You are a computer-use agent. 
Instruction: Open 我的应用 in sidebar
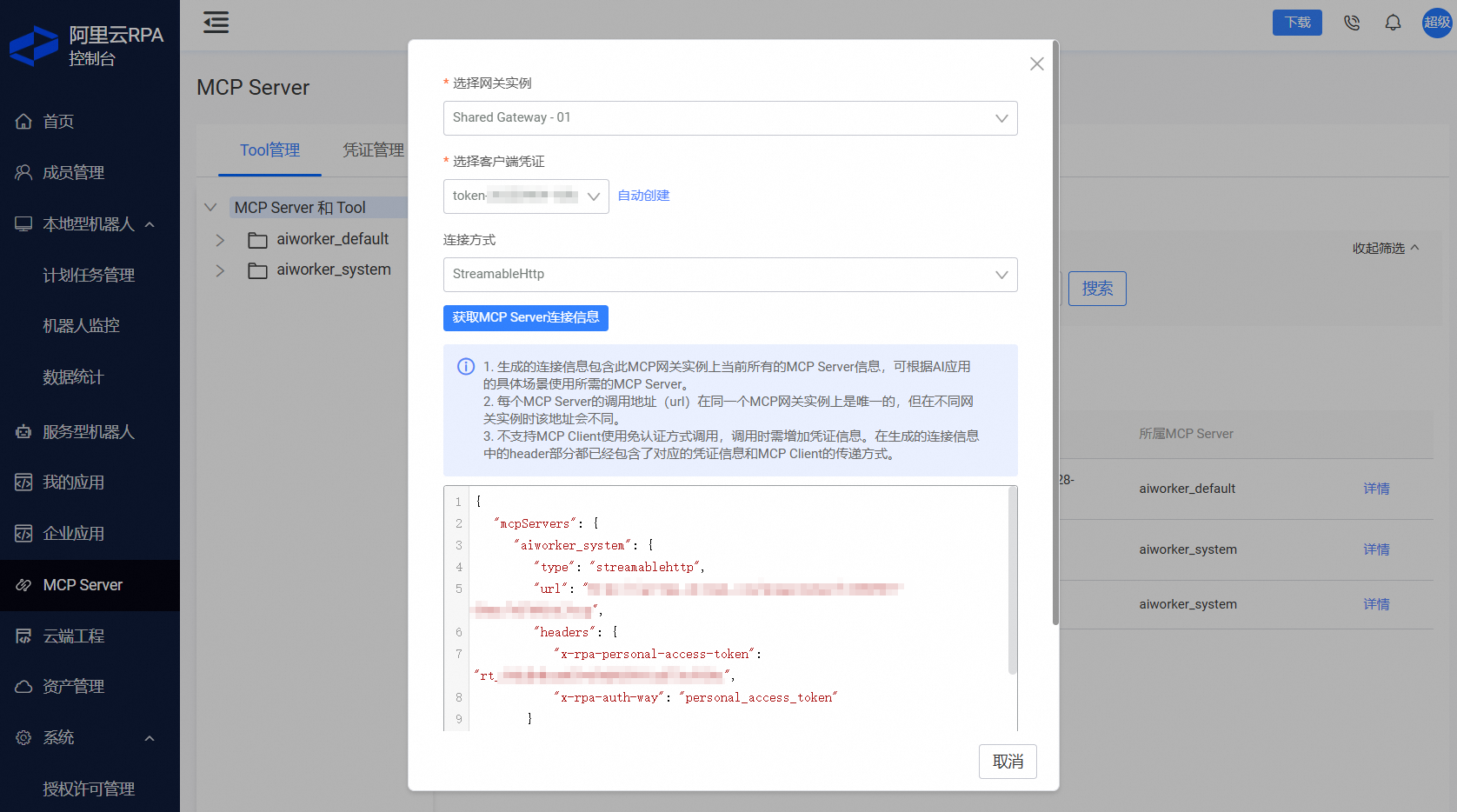tap(90, 483)
